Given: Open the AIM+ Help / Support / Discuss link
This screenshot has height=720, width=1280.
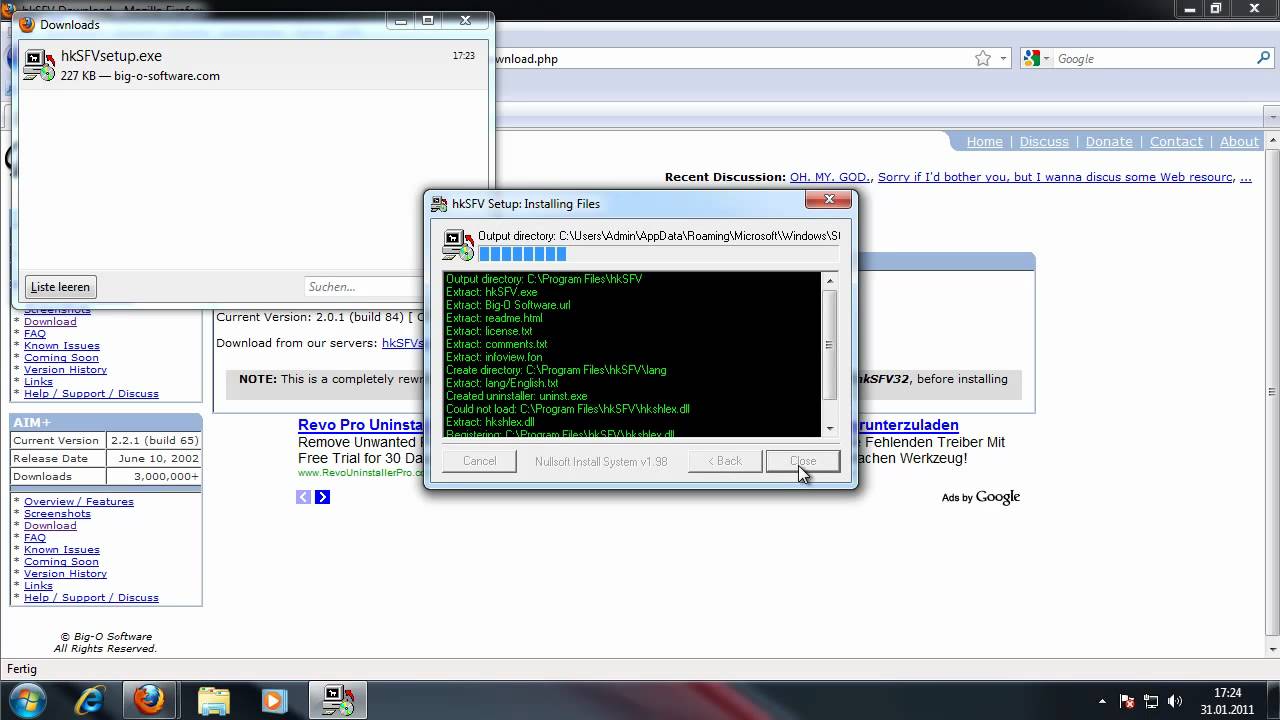Looking at the screenshot, I should [x=91, y=598].
